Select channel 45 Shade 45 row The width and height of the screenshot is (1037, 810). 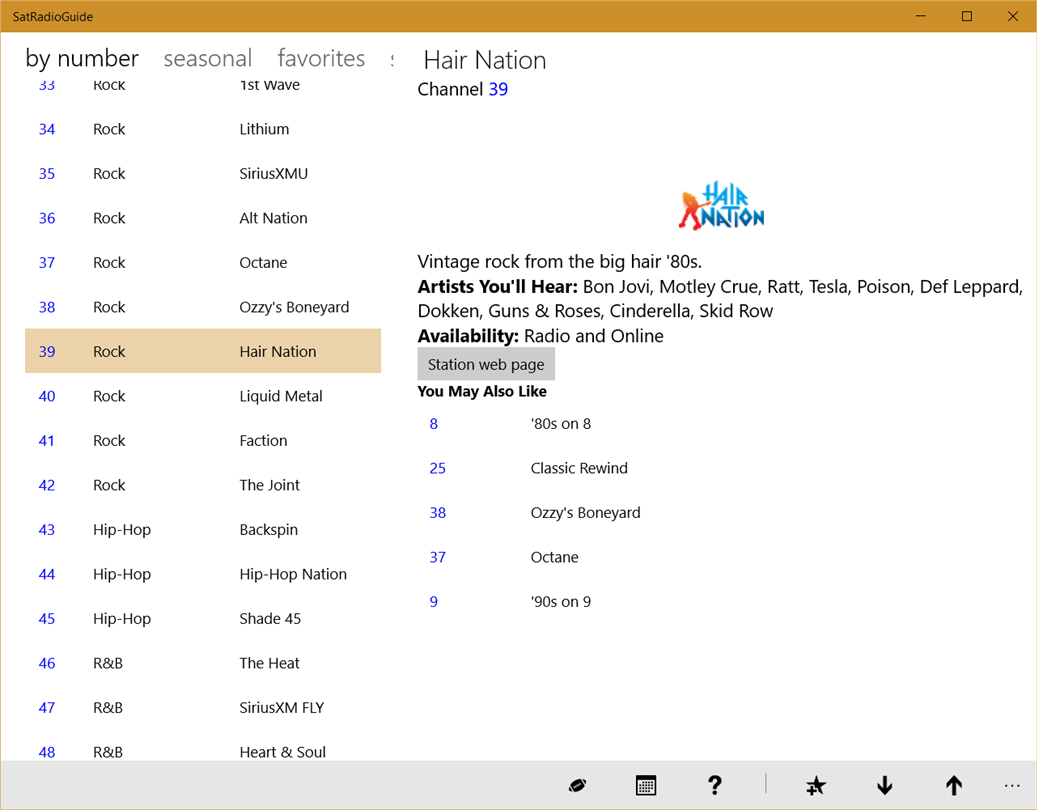coord(203,619)
